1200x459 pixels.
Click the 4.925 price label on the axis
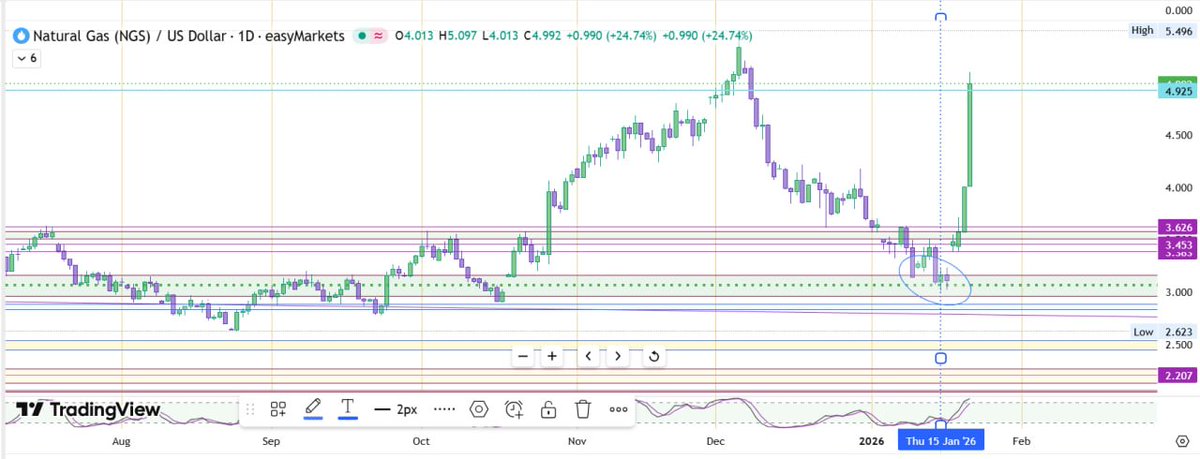coord(1177,92)
